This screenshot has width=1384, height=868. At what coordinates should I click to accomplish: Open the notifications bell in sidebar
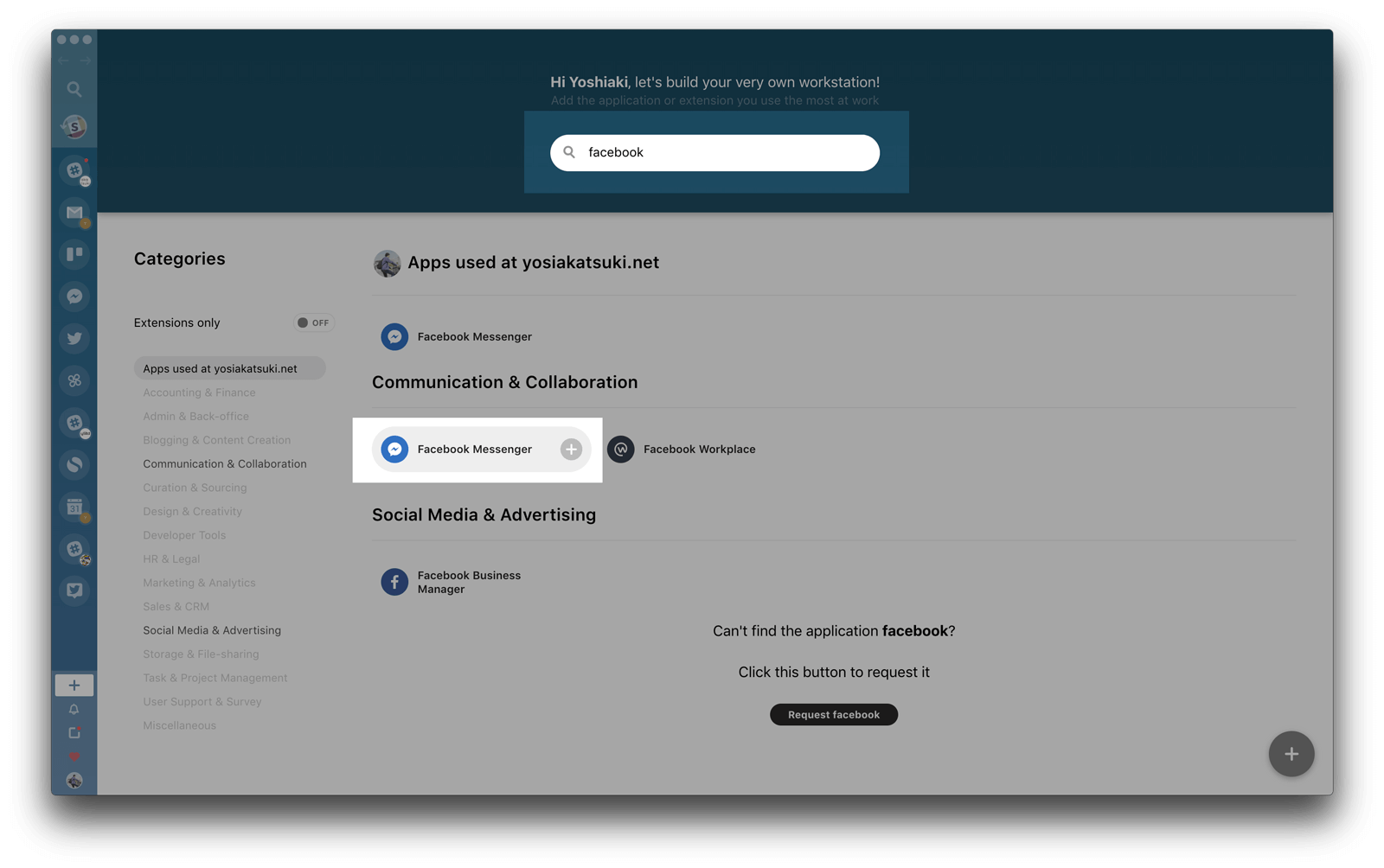coord(74,710)
